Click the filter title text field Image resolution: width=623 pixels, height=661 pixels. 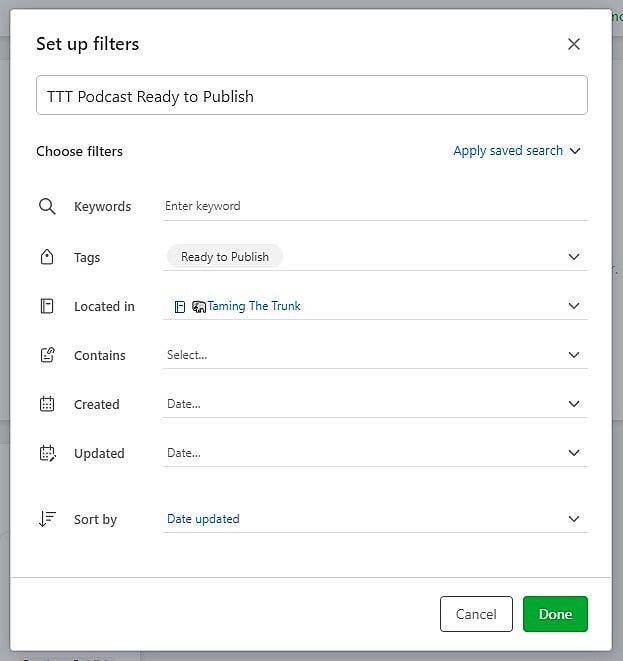(312, 95)
